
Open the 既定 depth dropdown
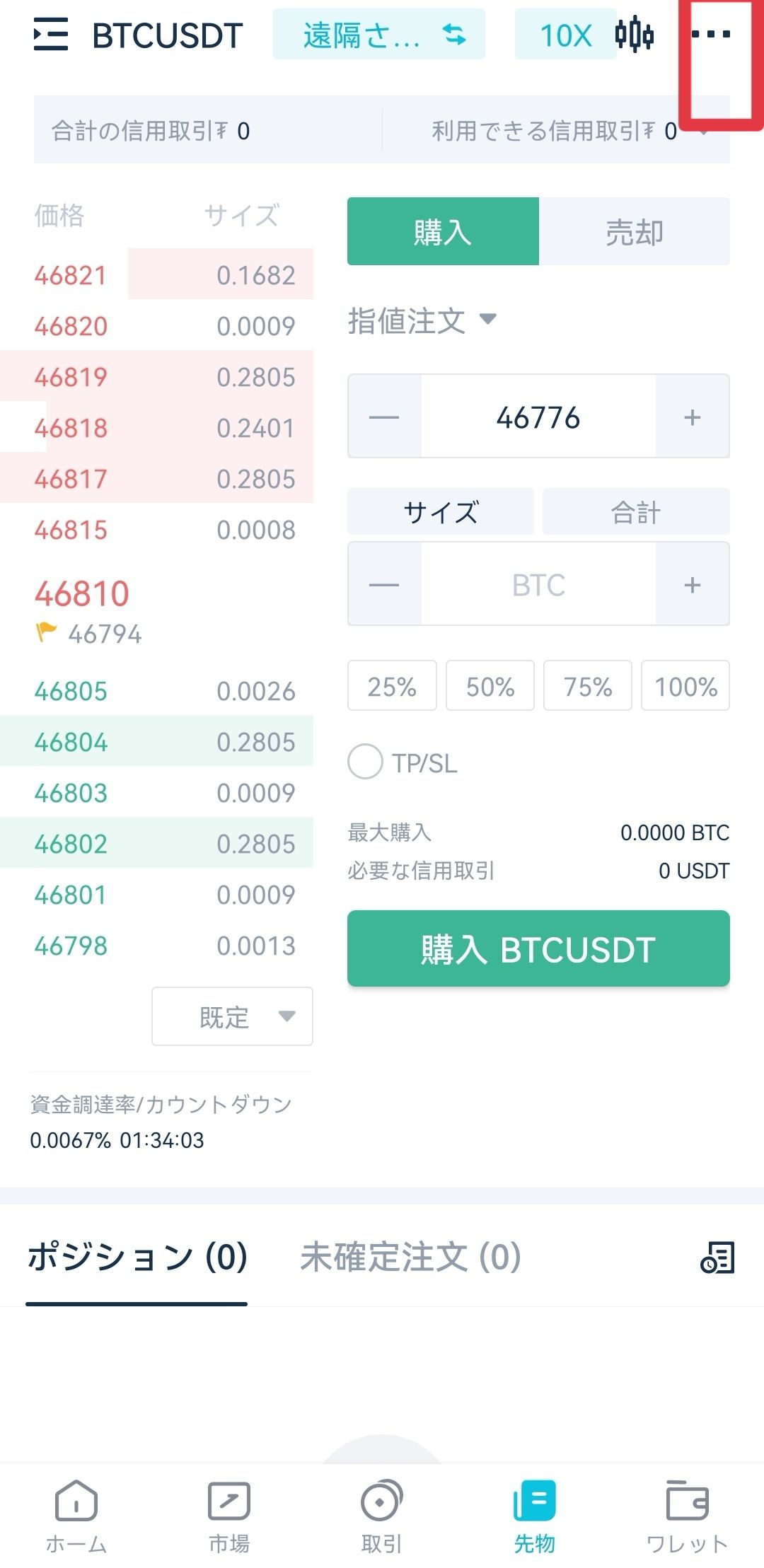[232, 1016]
